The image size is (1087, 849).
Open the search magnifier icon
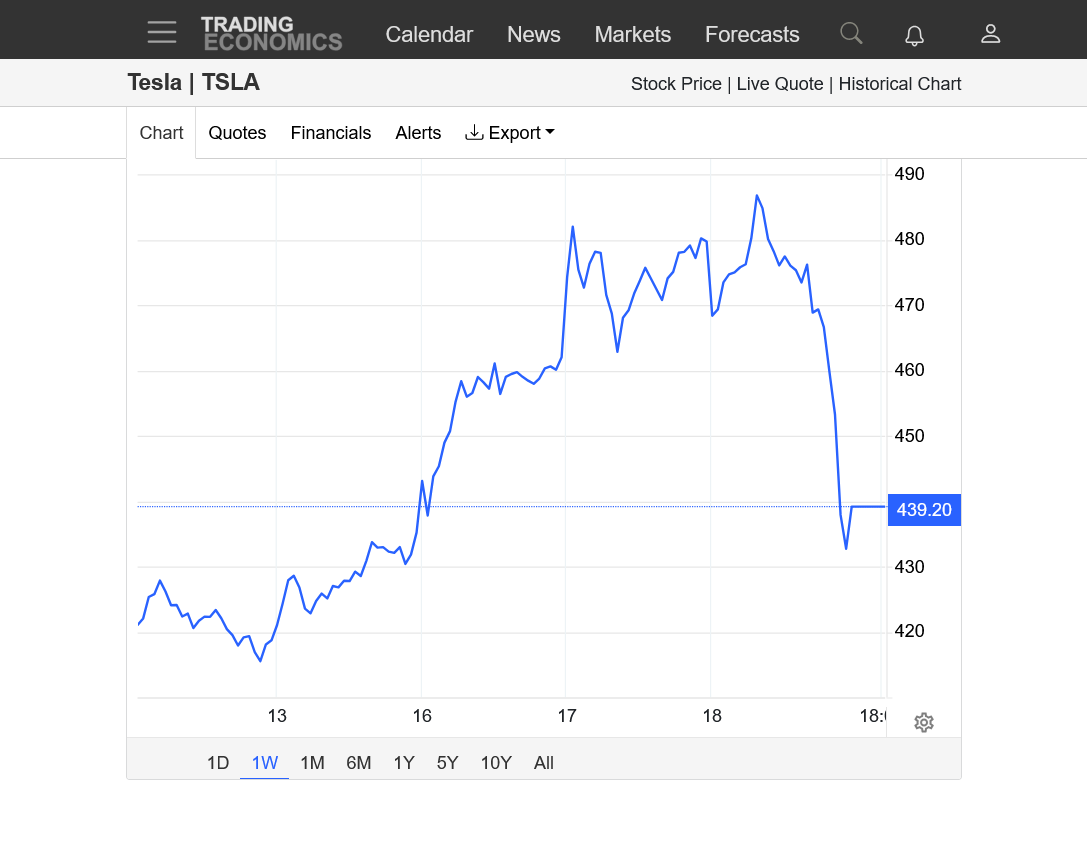click(x=851, y=33)
